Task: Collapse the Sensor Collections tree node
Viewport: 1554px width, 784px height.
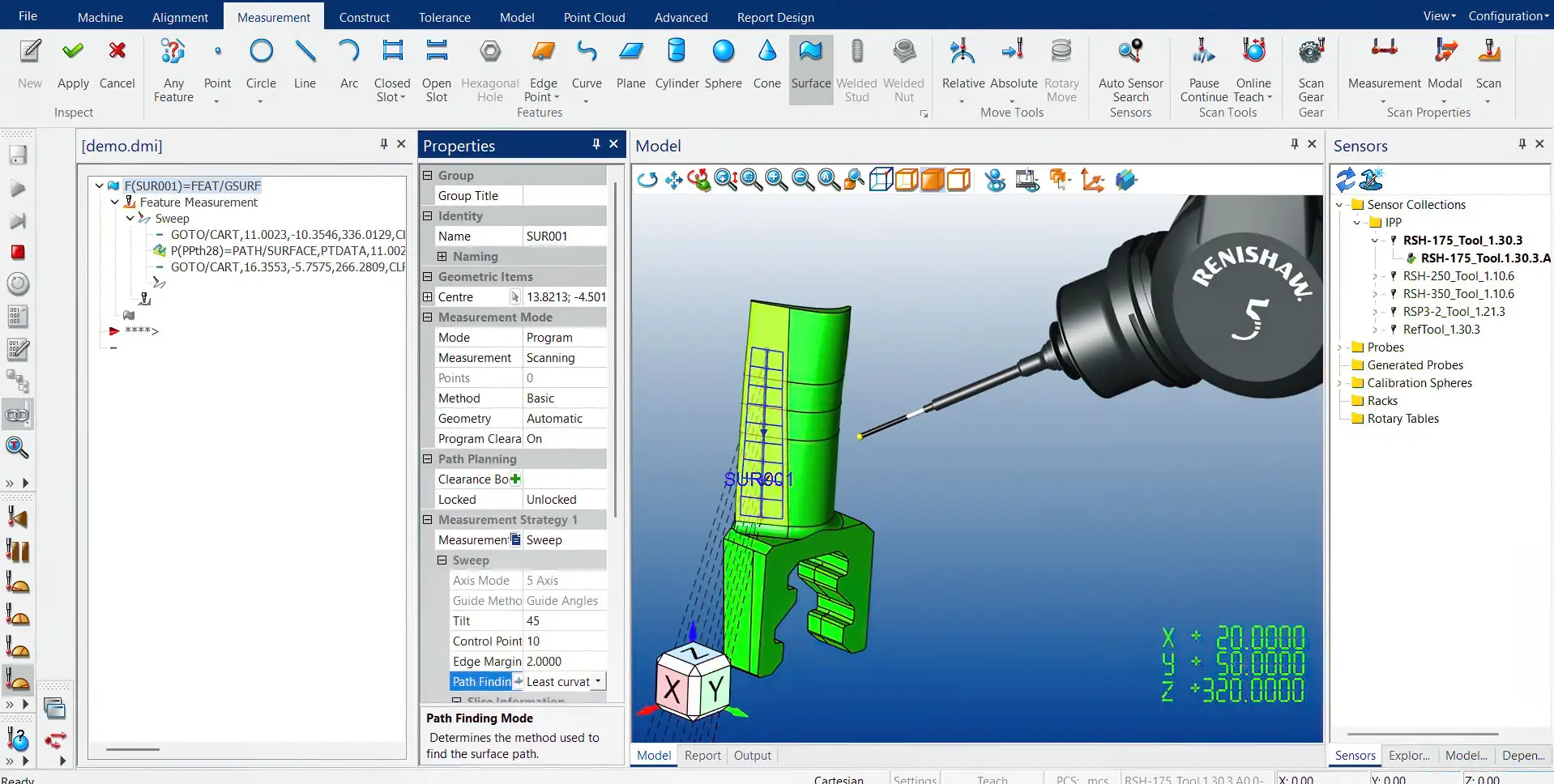Action: [x=1339, y=205]
